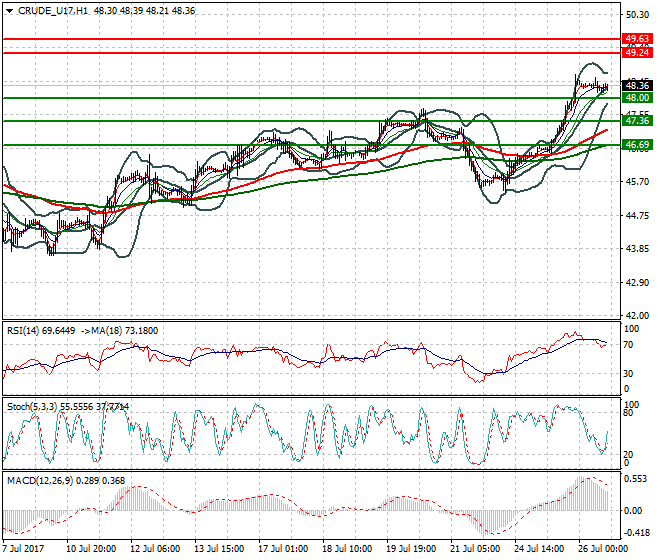Click the 45.70 price axis value
The height and width of the screenshot is (560, 660).
(x=637, y=182)
